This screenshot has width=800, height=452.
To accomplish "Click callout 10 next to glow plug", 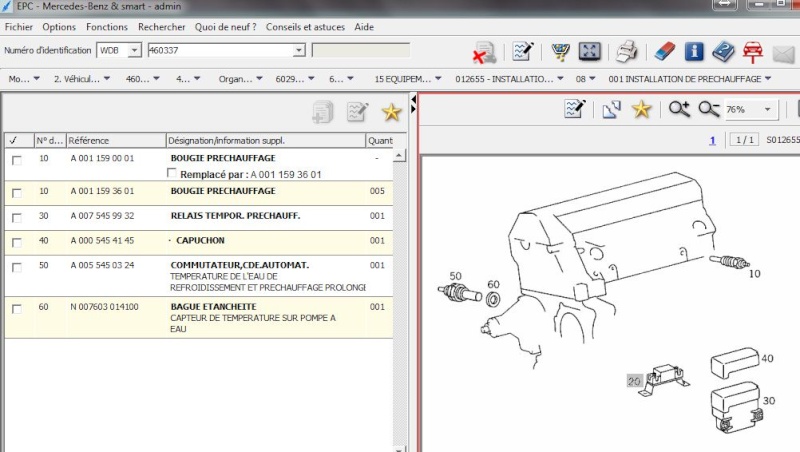I will (755, 274).
